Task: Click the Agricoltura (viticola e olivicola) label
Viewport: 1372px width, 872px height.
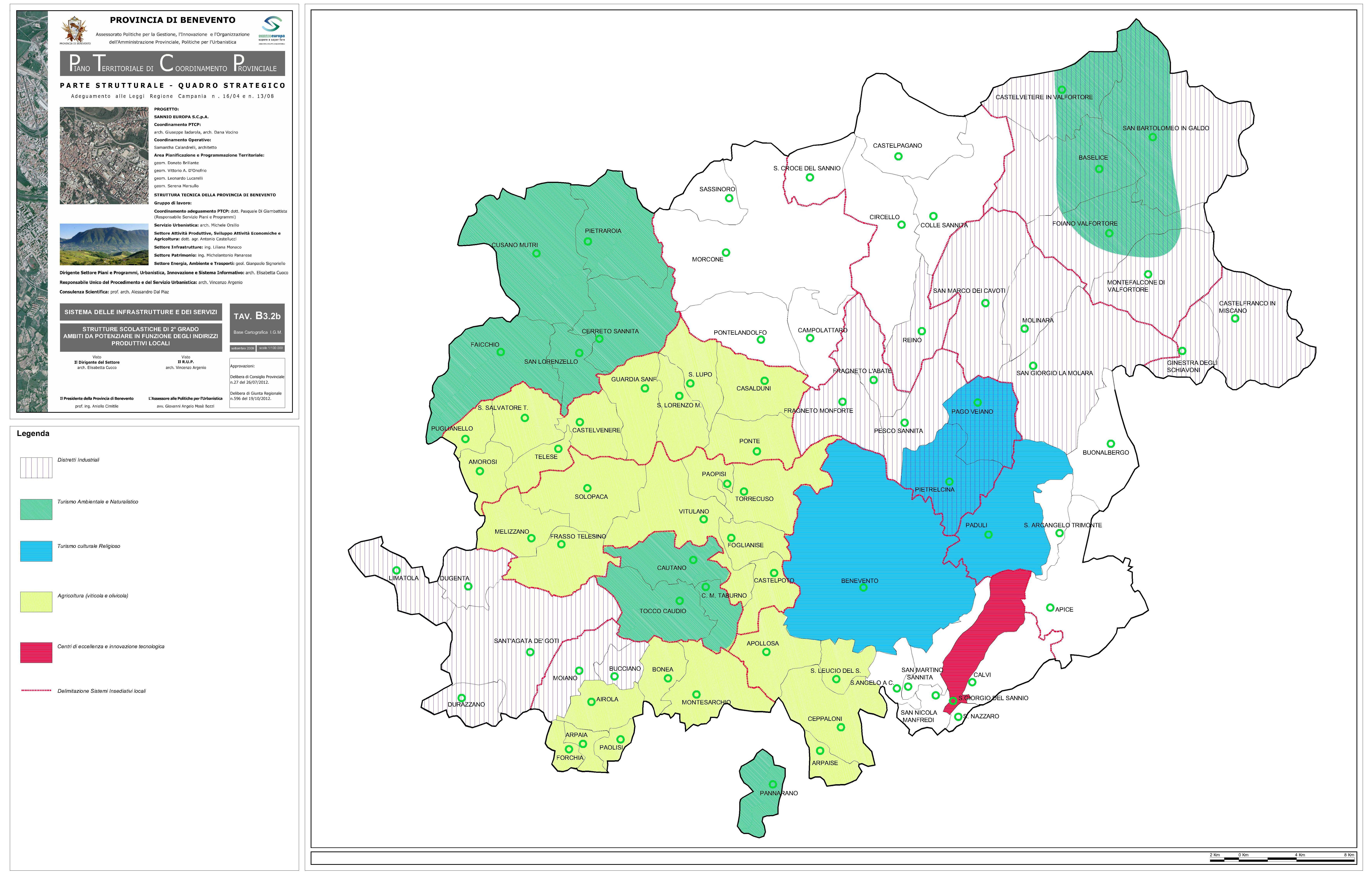Action: pyautogui.click(x=93, y=596)
